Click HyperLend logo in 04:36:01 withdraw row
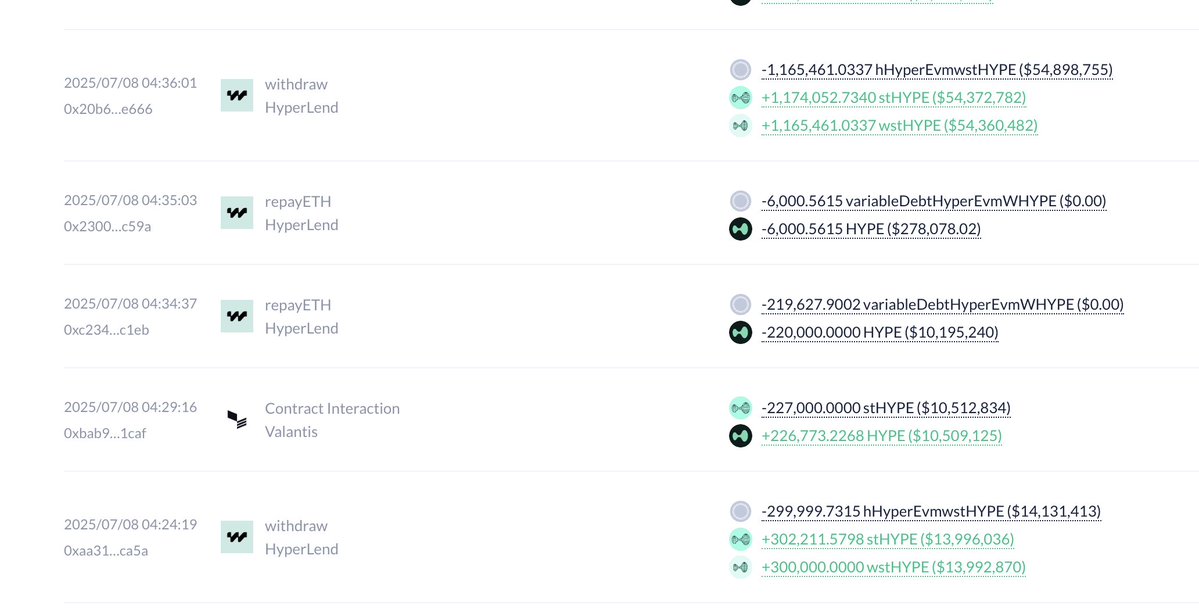The height and width of the screenshot is (609, 1199). pos(237,96)
